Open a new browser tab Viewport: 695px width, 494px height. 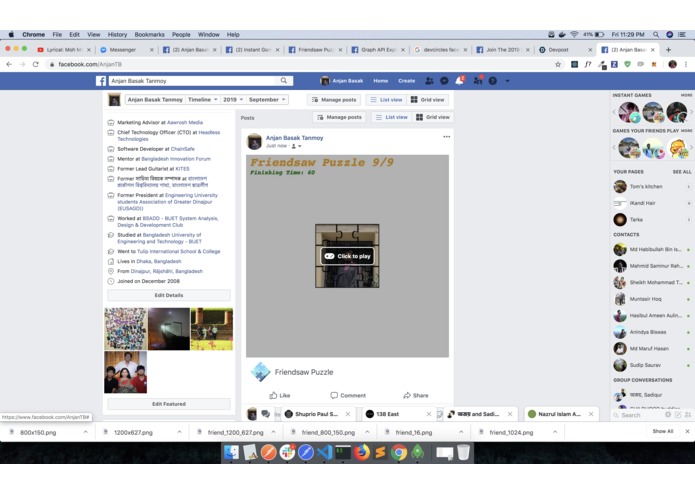pyautogui.click(x=668, y=50)
